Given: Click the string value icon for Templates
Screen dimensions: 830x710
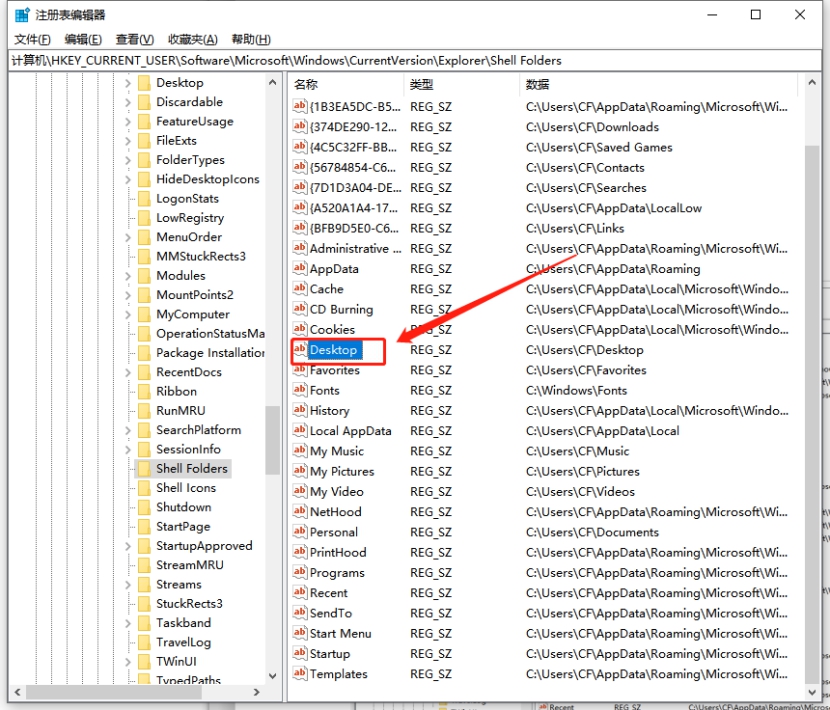Looking at the screenshot, I should [300, 673].
